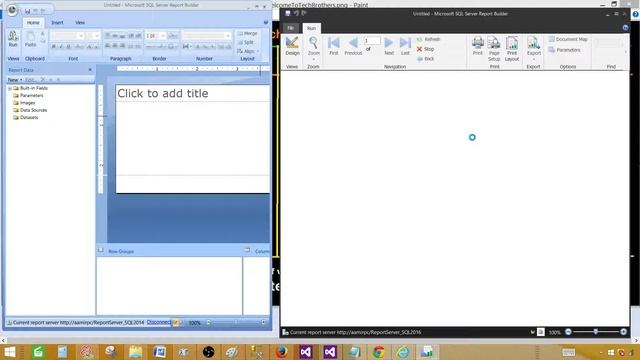Image resolution: width=640 pixels, height=360 pixels.
Task: Go to the First page
Action: point(333,46)
